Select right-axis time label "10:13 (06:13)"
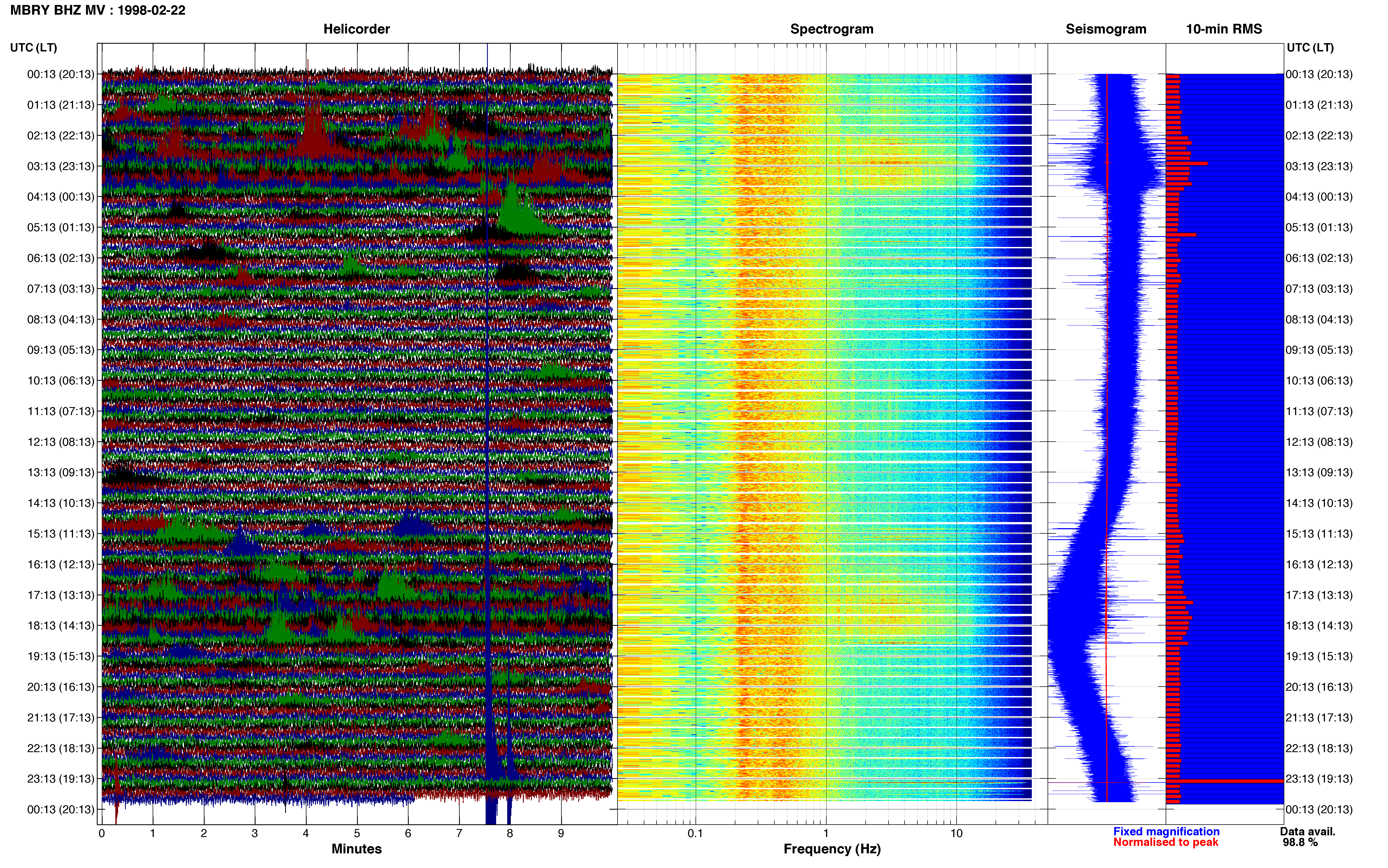 (x=1319, y=380)
